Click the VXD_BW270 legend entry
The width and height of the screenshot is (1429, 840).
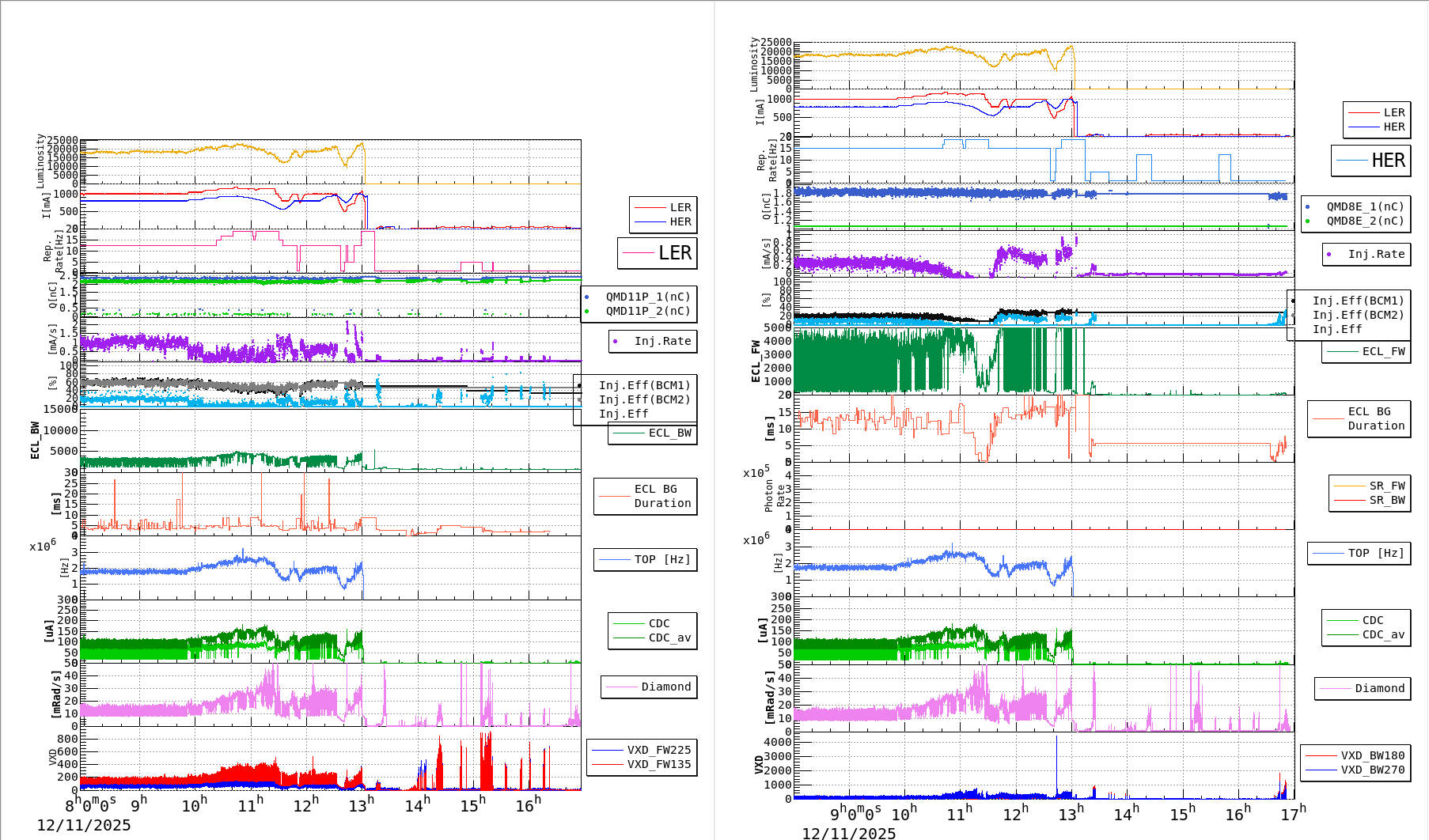coord(1372,770)
